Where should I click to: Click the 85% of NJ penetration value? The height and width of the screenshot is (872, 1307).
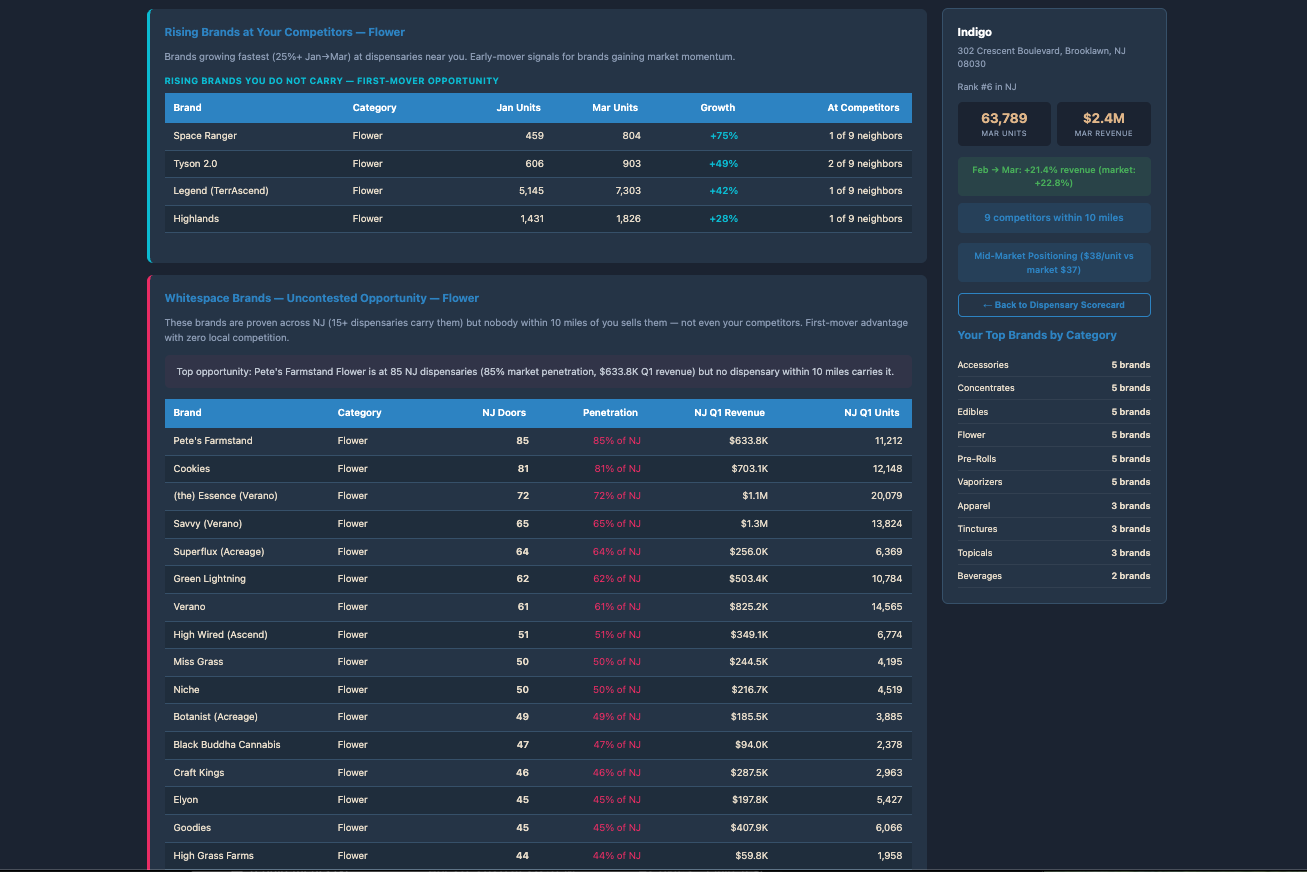coord(617,441)
